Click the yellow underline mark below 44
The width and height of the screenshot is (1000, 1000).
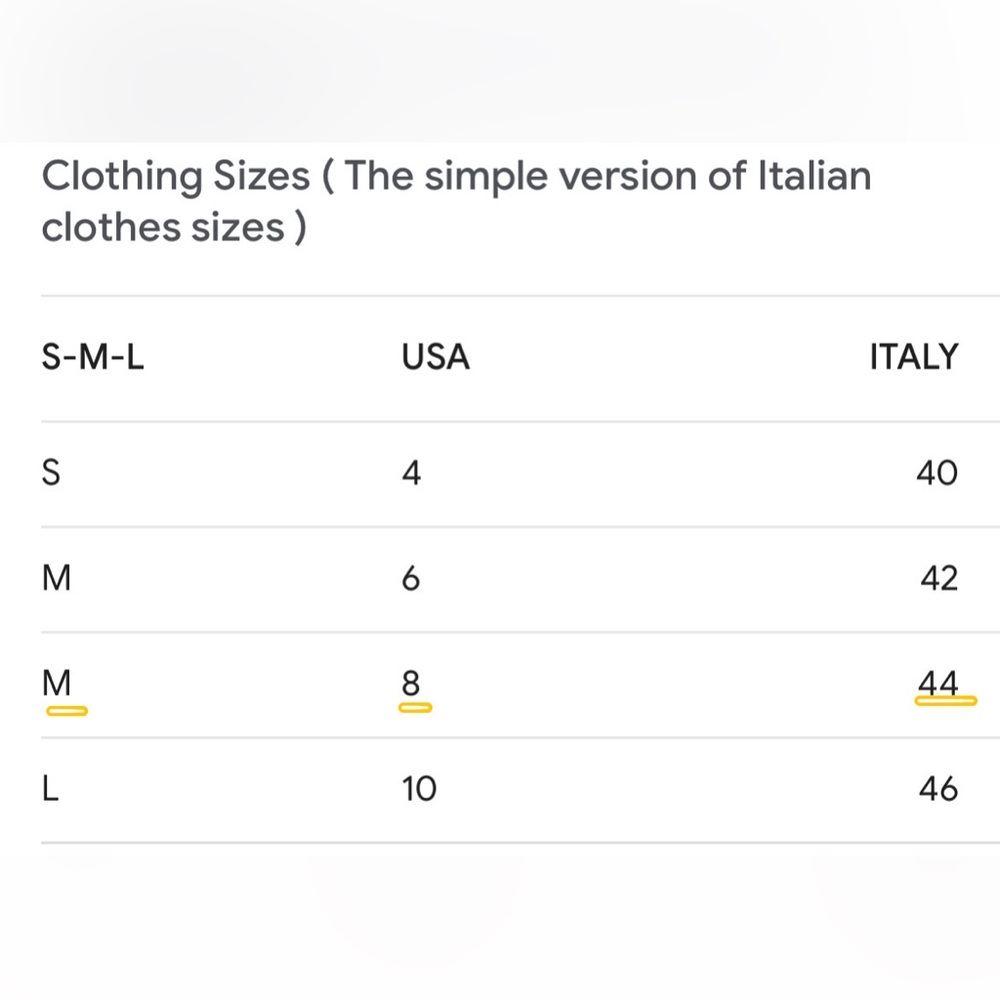[945, 702]
